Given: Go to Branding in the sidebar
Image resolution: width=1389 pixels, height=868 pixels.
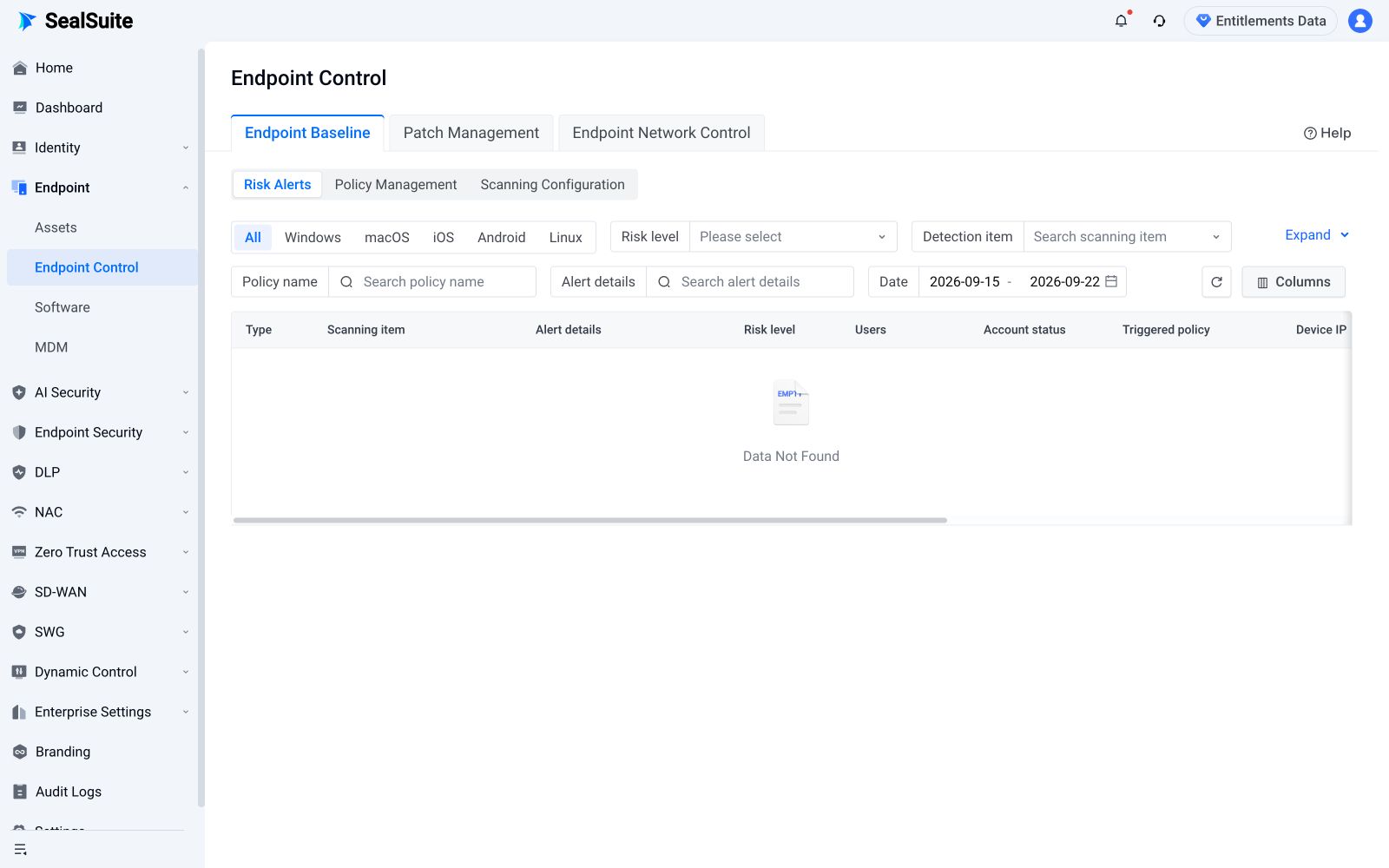Looking at the screenshot, I should pos(63,752).
